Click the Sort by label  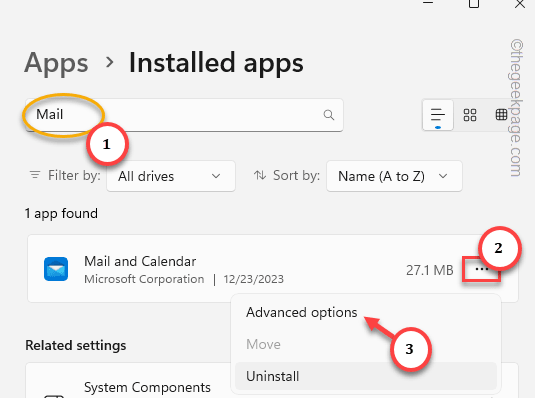pos(296,175)
